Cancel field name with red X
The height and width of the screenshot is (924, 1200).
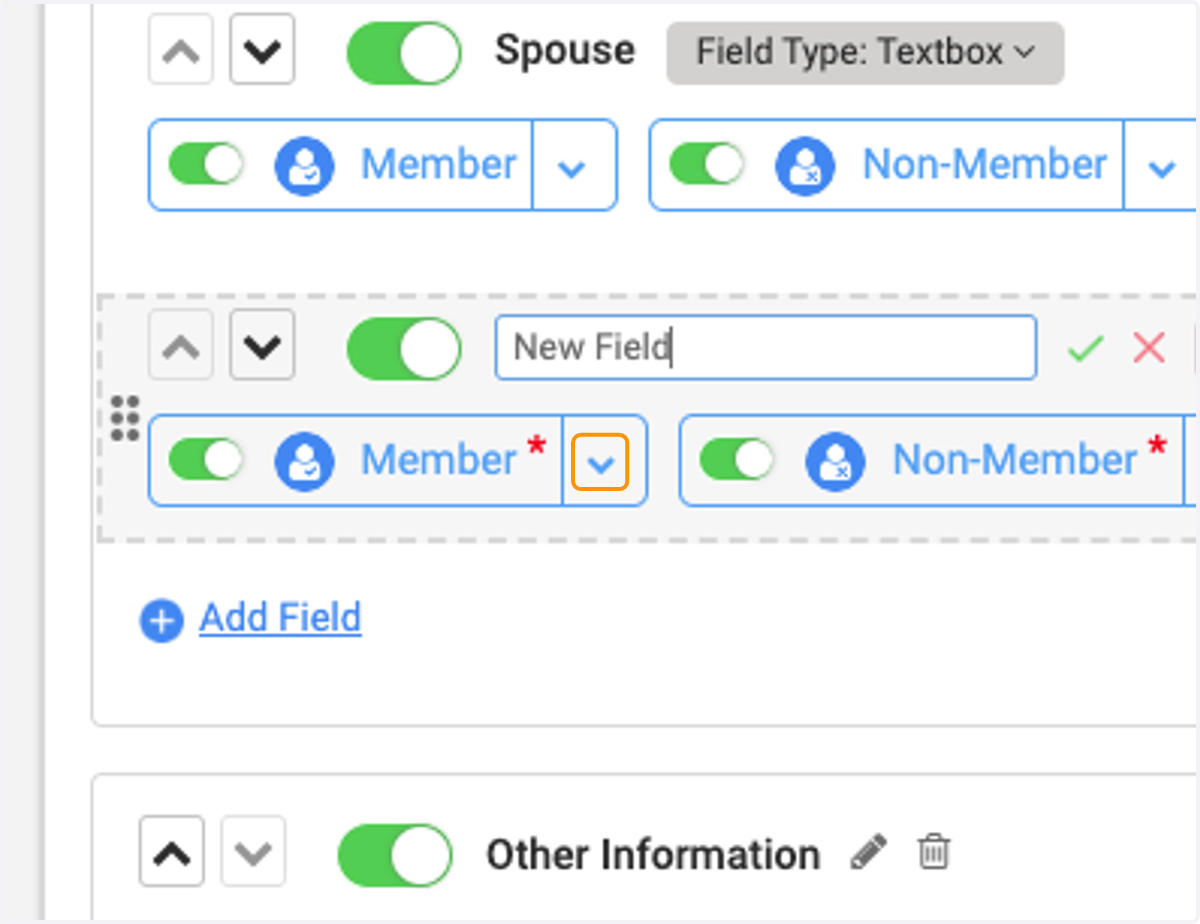1149,348
